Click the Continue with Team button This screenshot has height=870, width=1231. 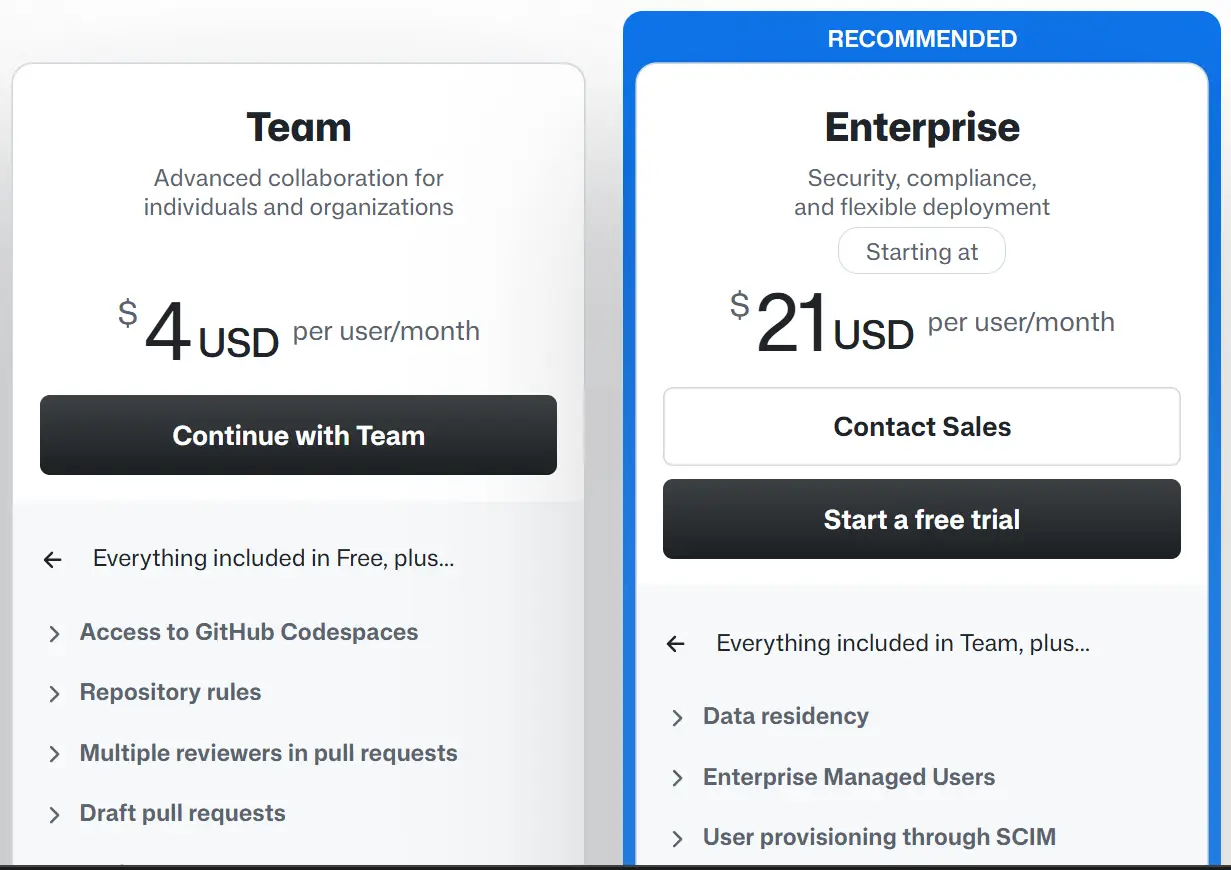(x=298, y=435)
